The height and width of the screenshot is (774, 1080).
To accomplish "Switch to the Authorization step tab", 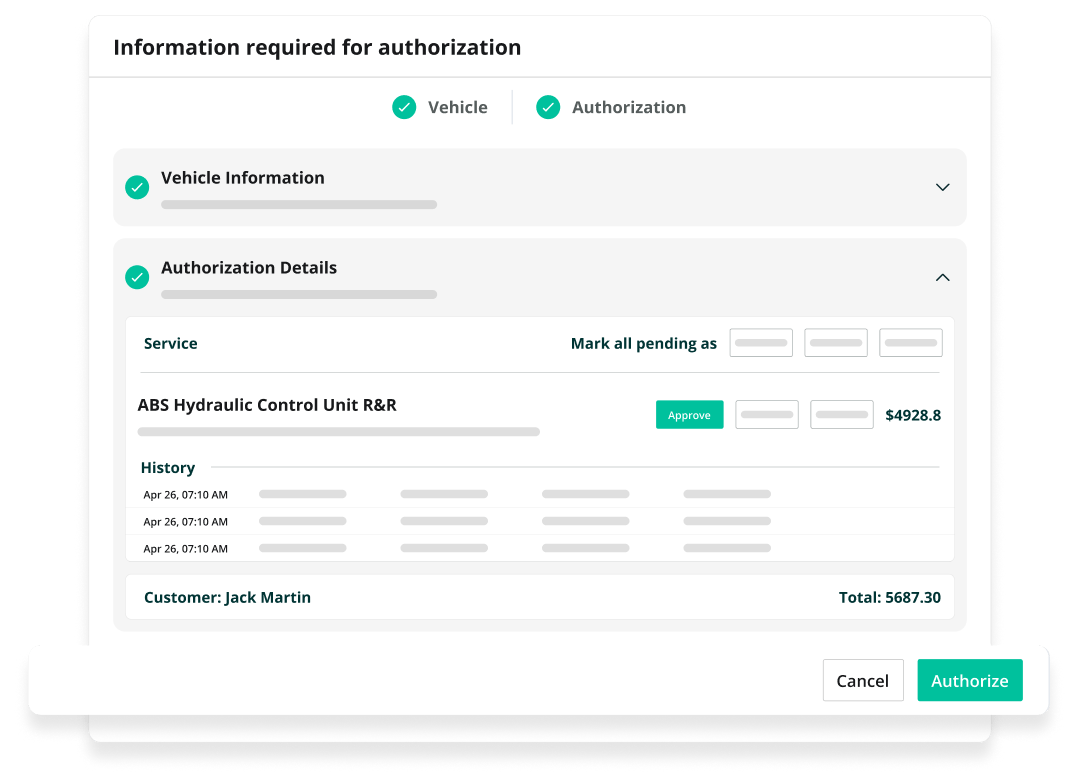I will (628, 107).
